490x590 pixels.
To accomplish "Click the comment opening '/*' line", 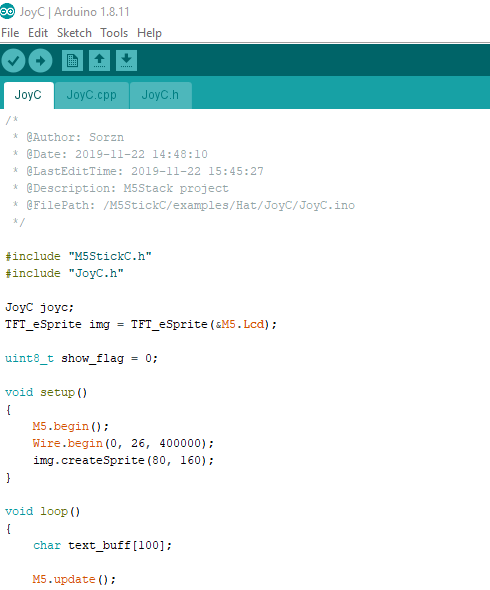I will tap(12, 120).
